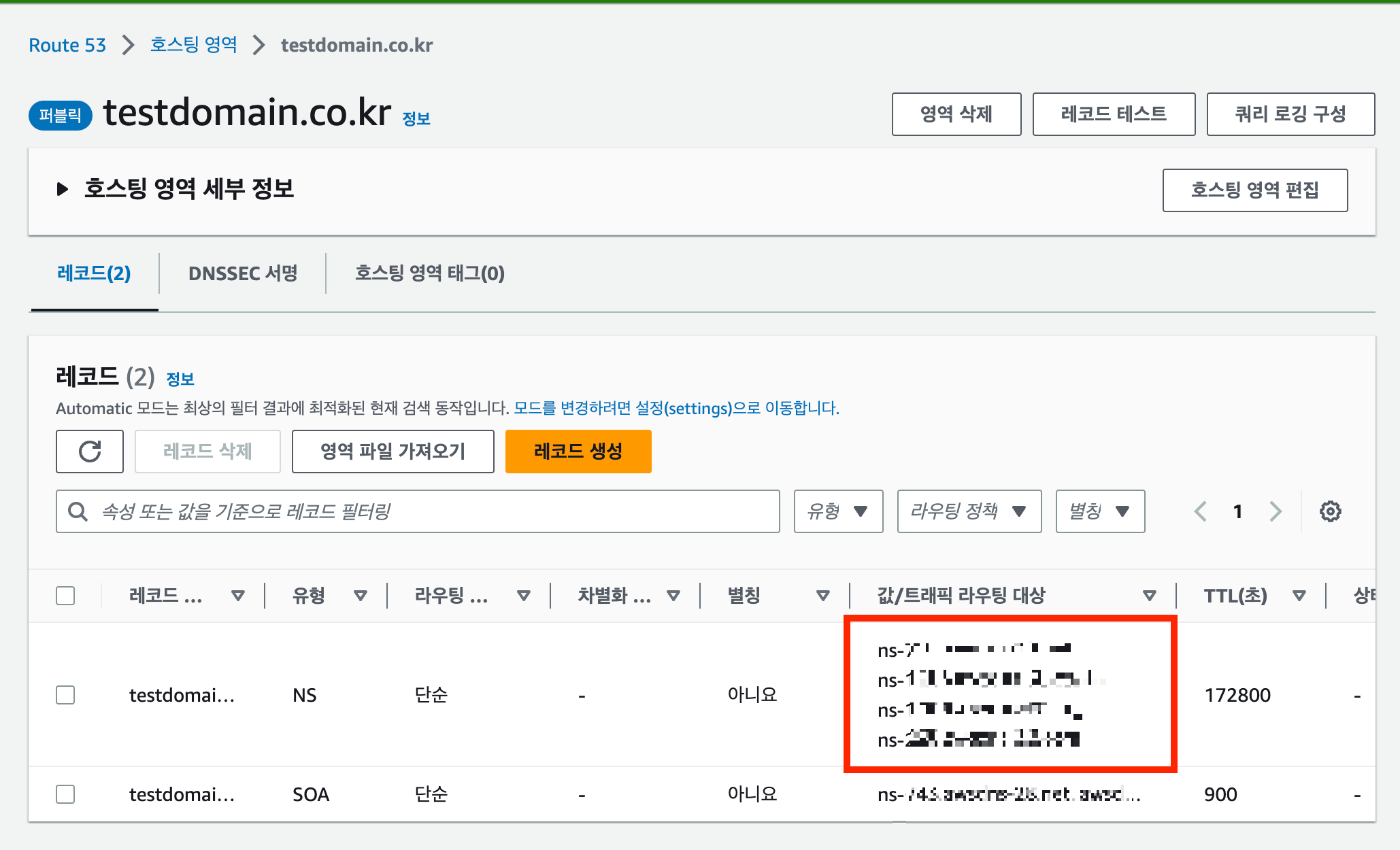Click the orange 레코드 생성 button

pyautogui.click(x=578, y=452)
